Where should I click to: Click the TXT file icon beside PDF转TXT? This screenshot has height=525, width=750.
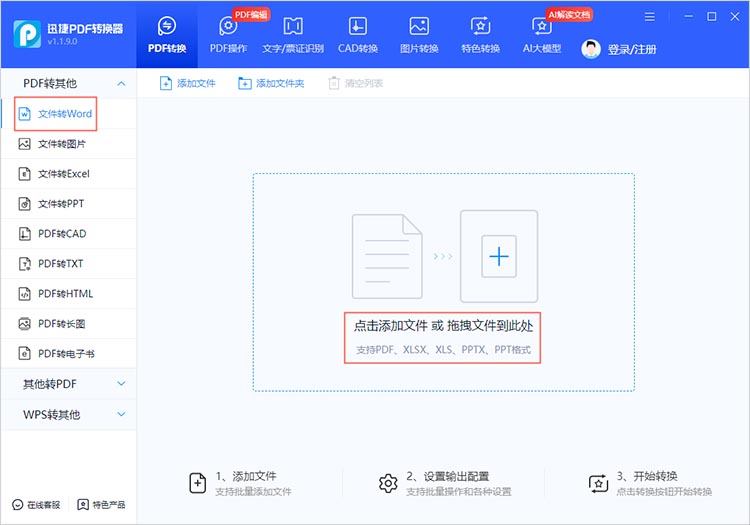pos(24,264)
